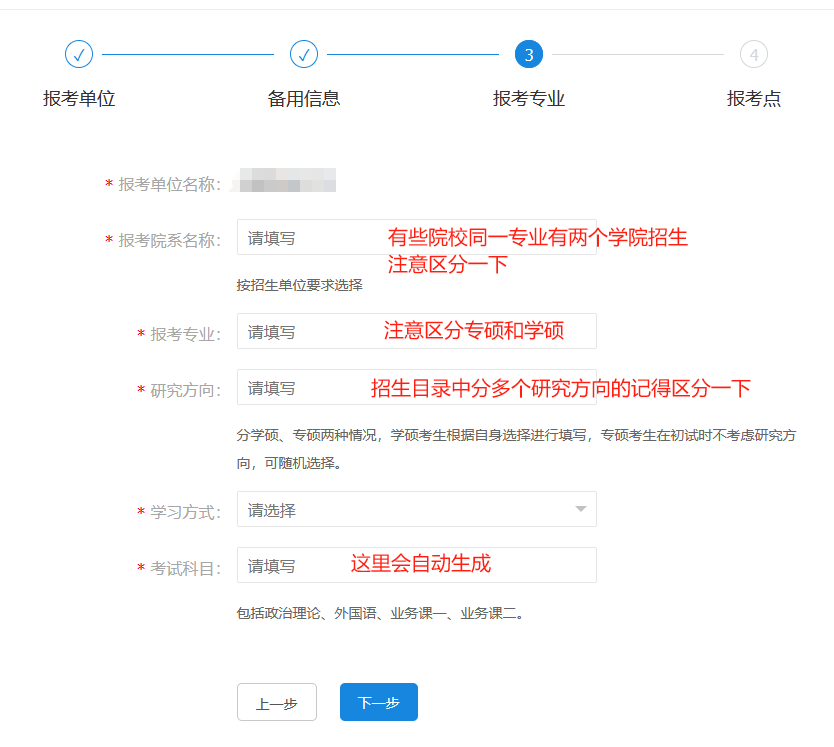This screenshot has width=834, height=747.
Task: Click the step 4 circle icon
Action: tap(753, 54)
